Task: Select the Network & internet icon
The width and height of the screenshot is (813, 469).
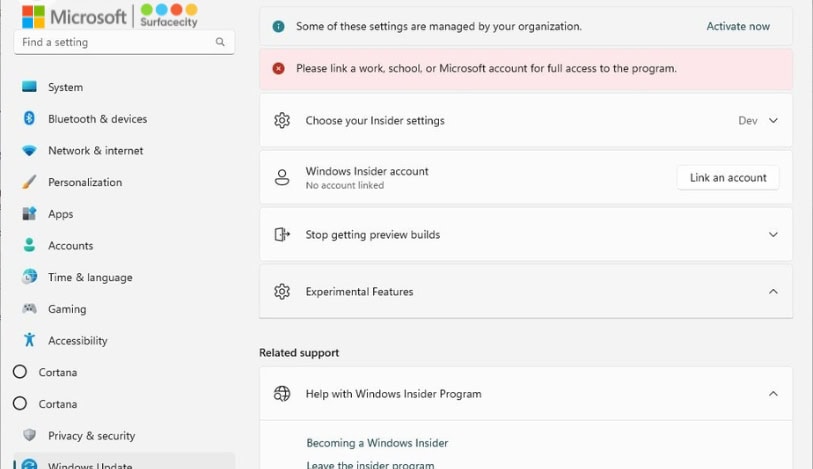Action: [x=29, y=151]
